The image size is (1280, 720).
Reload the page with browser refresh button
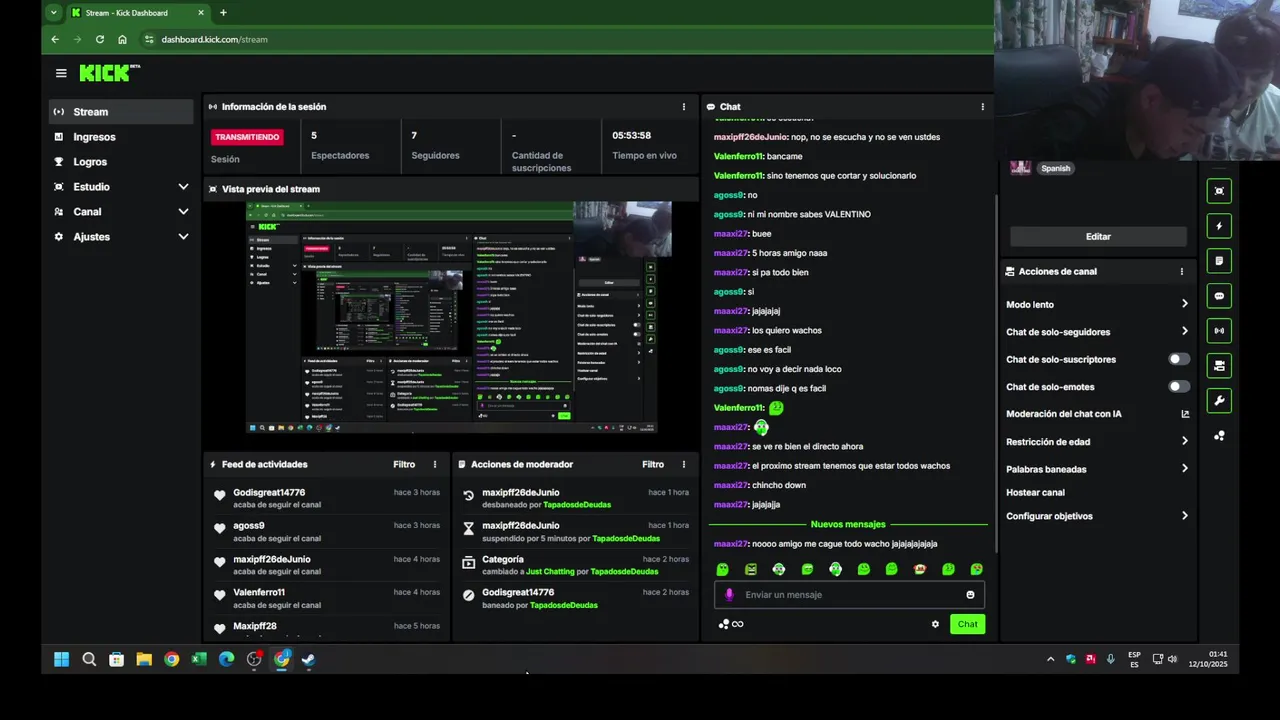point(99,39)
